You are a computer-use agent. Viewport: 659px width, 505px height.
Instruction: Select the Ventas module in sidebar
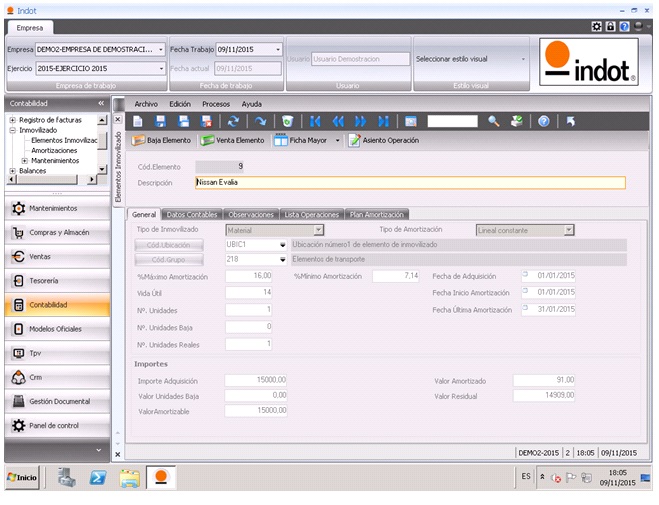(x=57, y=257)
